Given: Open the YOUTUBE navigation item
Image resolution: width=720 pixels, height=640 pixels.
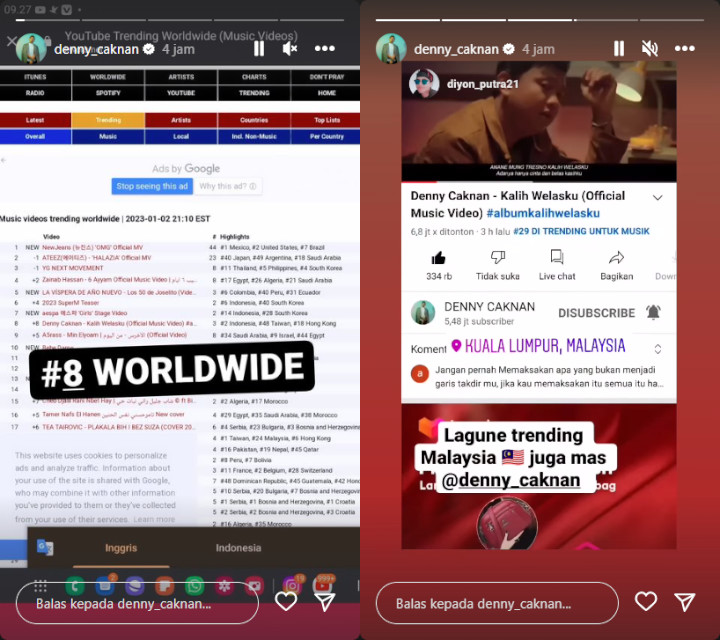Looking at the screenshot, I should tap(181, 93).
